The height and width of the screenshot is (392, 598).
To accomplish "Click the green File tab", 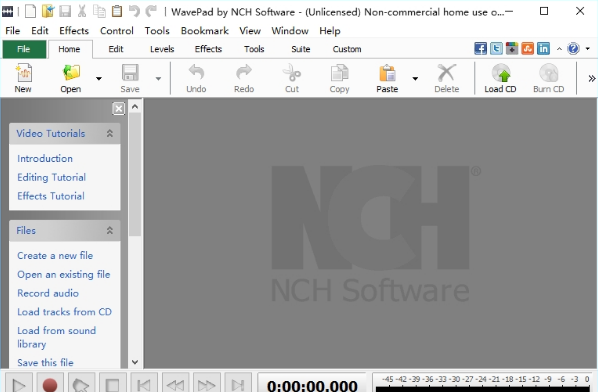I will 24,49.
